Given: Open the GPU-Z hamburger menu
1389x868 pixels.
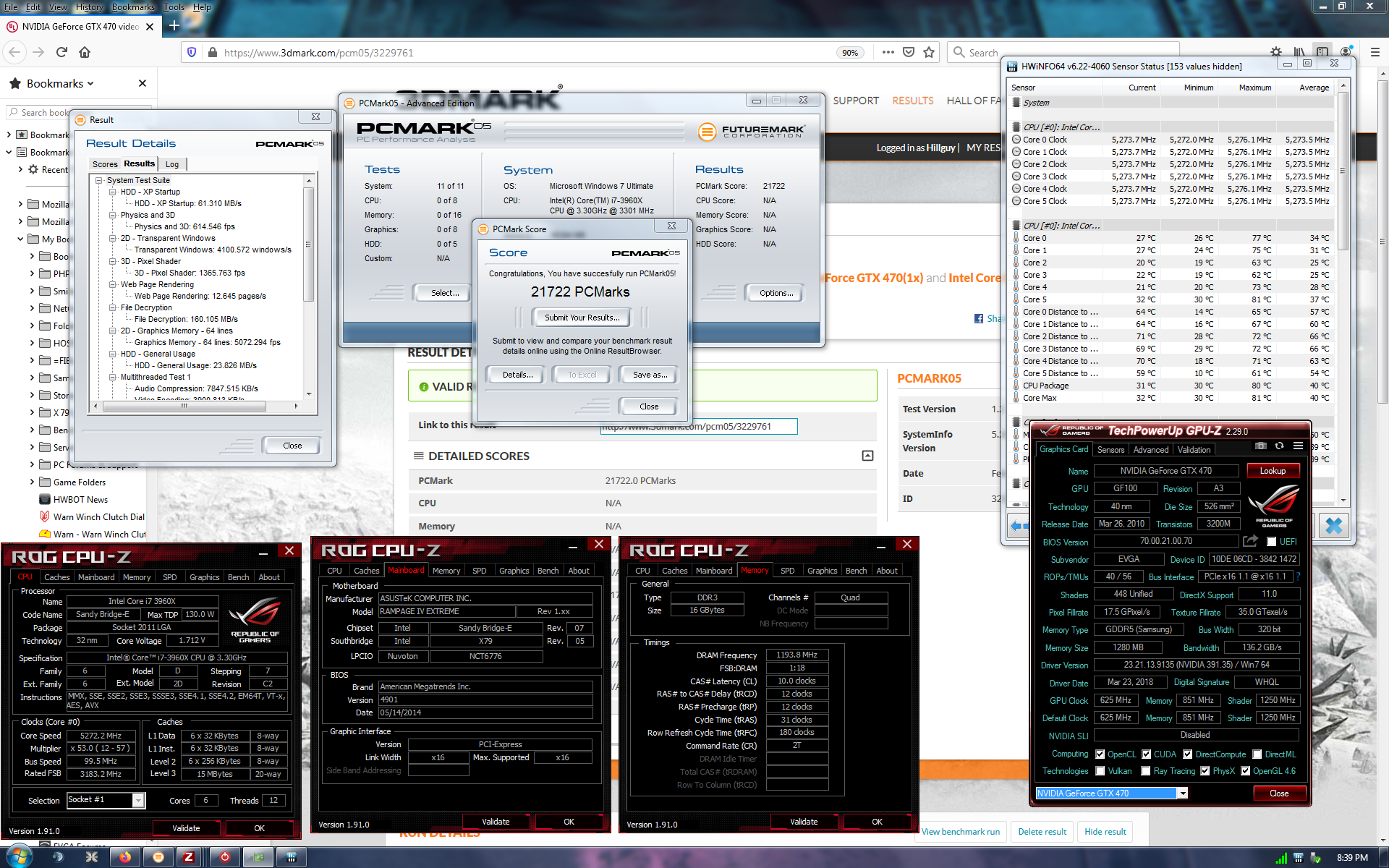Looking at the screenshot, I should pyautogui.click(x=1298, y=446).
